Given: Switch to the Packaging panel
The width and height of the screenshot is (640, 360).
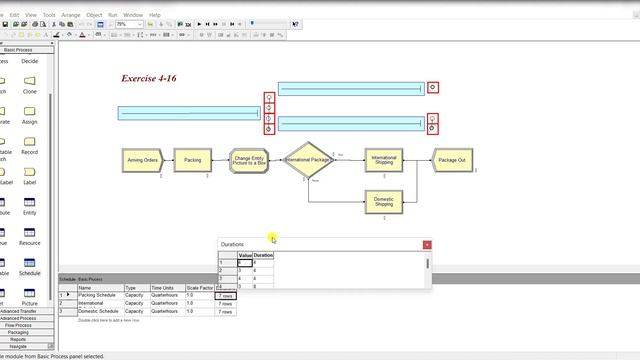Looking at the screenshot, I should [27, 332].
